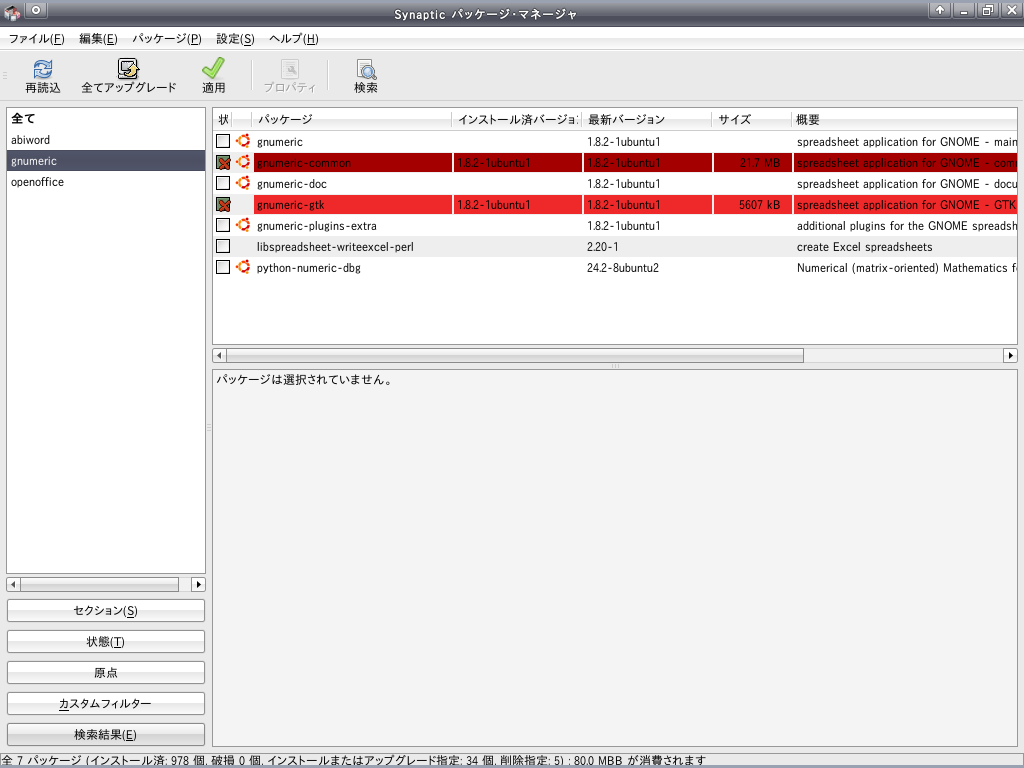Image resolution: width=1024 pixels, height=768 pixels.
Task: Select the gnumeric-gtk package name
Action: click(291, 205)
